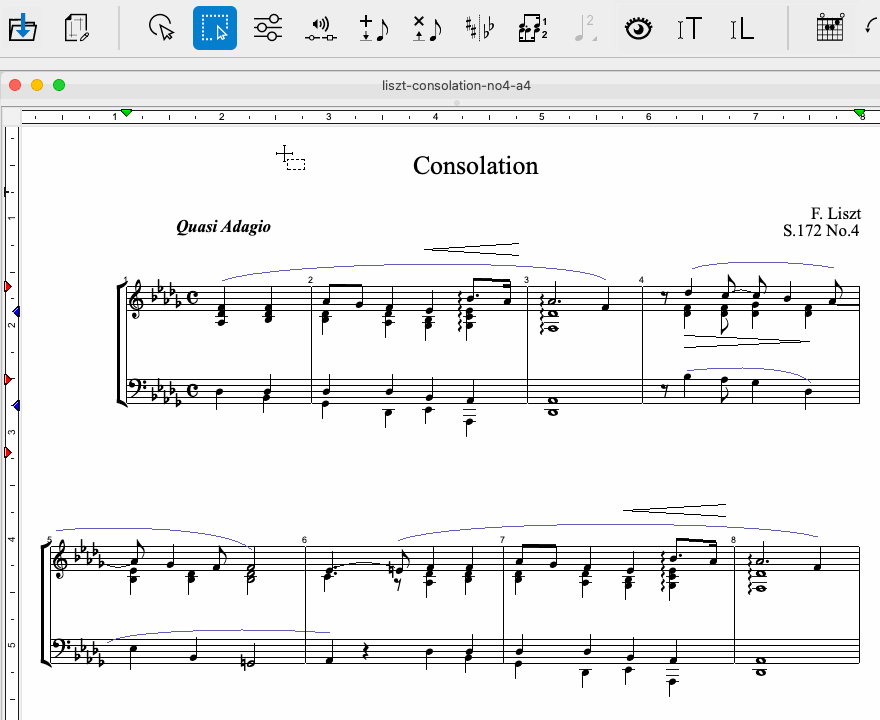Select the tempo marking Quasi Adagio
The image size is (880, 720).
(x=223, y=227)
